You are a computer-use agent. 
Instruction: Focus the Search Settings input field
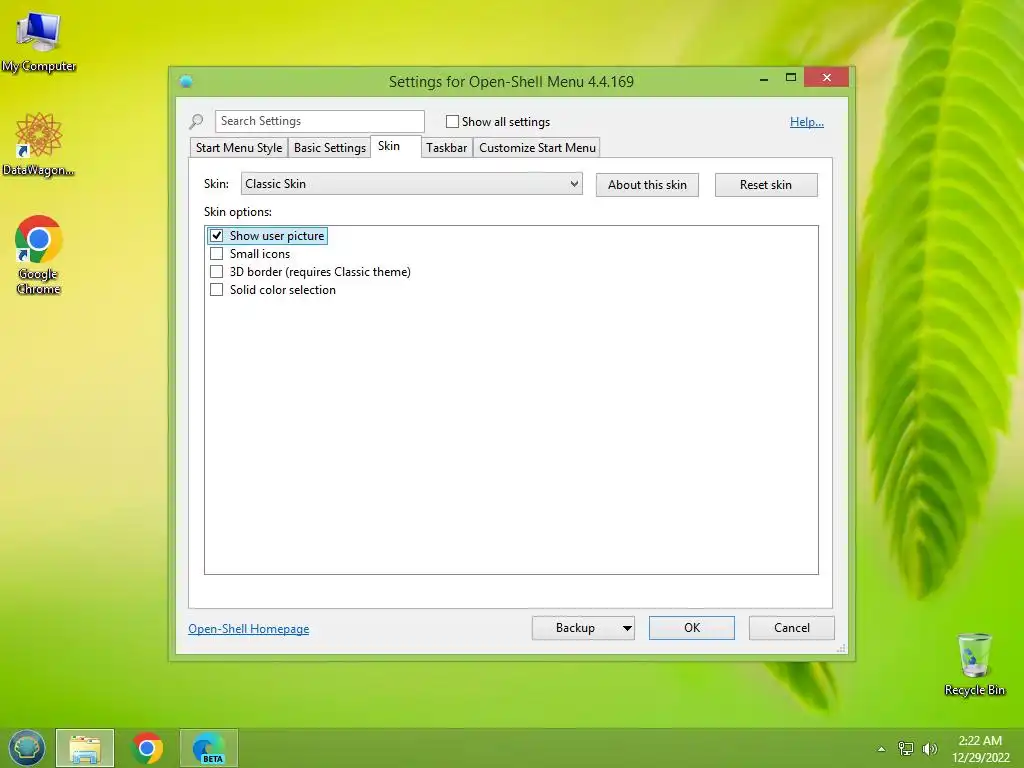[320, 121]
